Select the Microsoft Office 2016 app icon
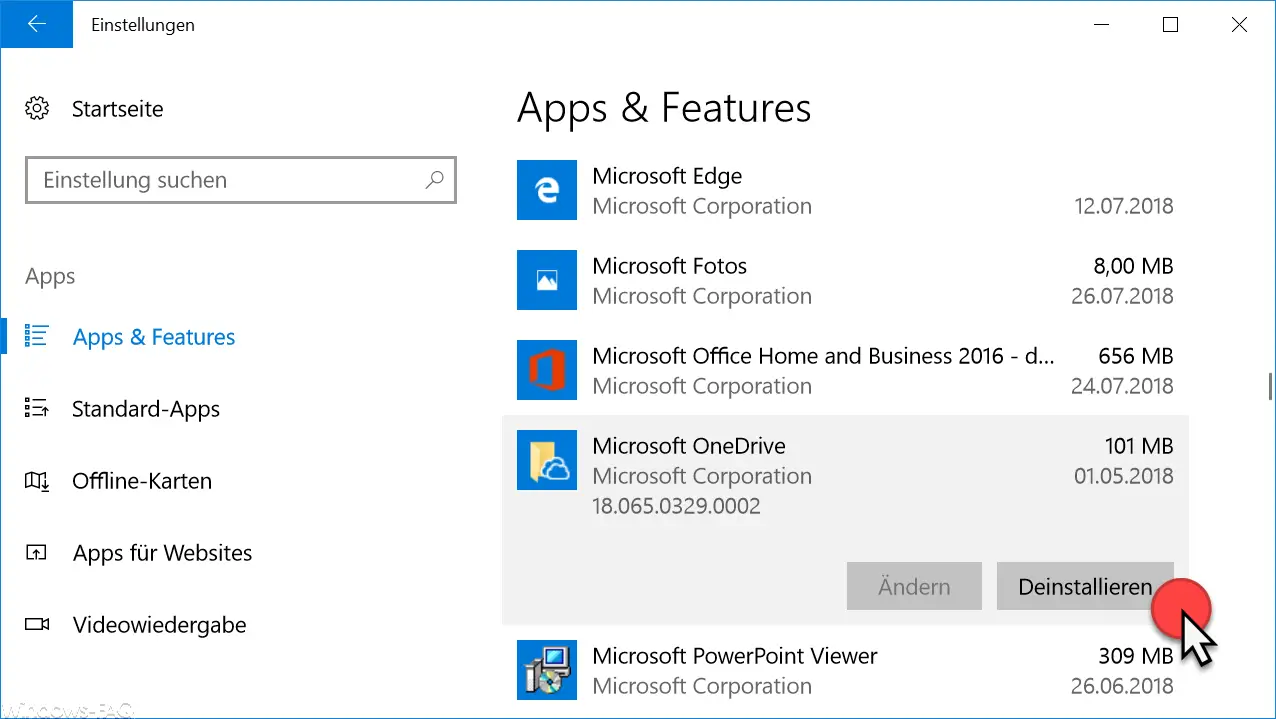Viewport: 1276px width, 719px height. [x=547, y=370]
